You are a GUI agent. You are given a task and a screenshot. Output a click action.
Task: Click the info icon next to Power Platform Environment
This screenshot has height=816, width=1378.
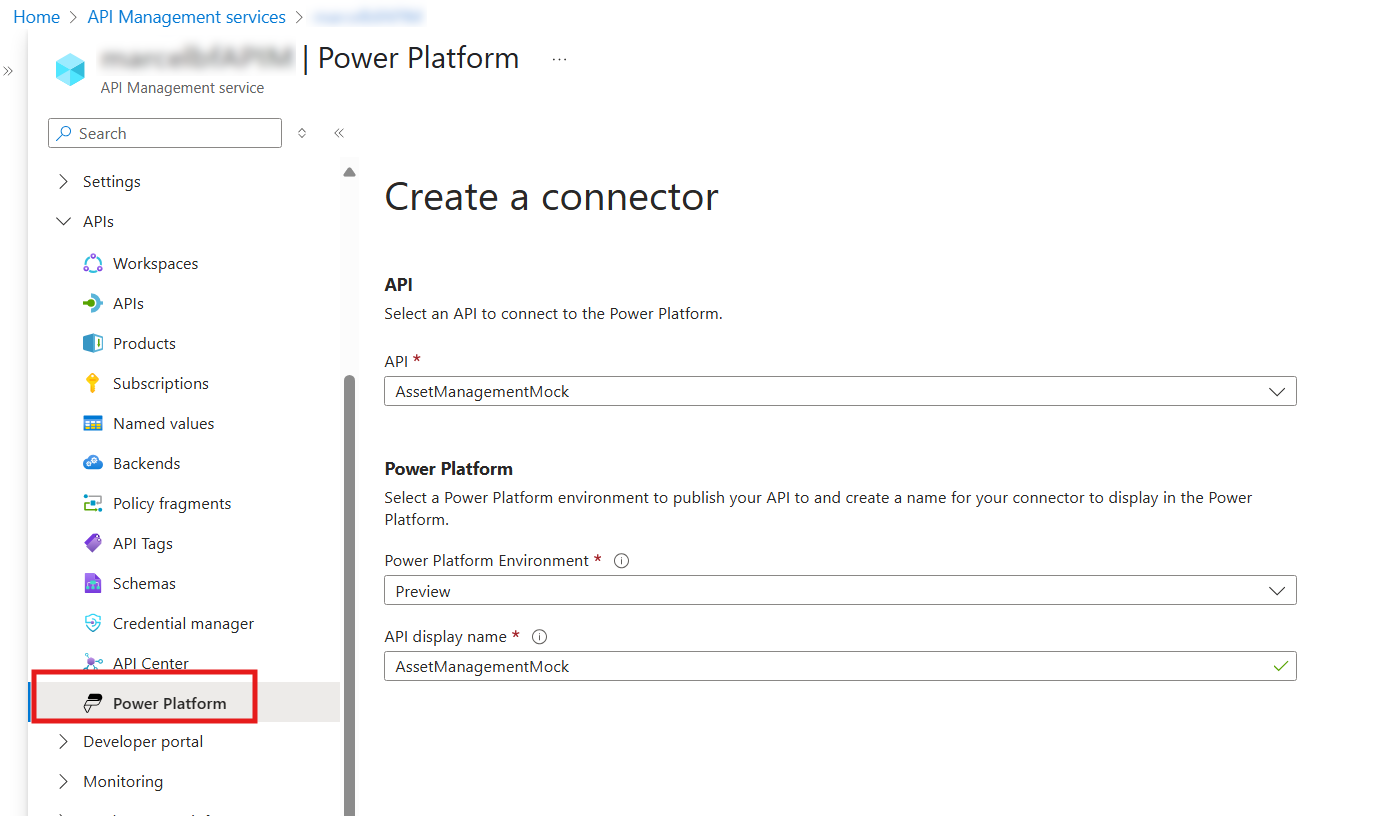[x=621, y=560]
